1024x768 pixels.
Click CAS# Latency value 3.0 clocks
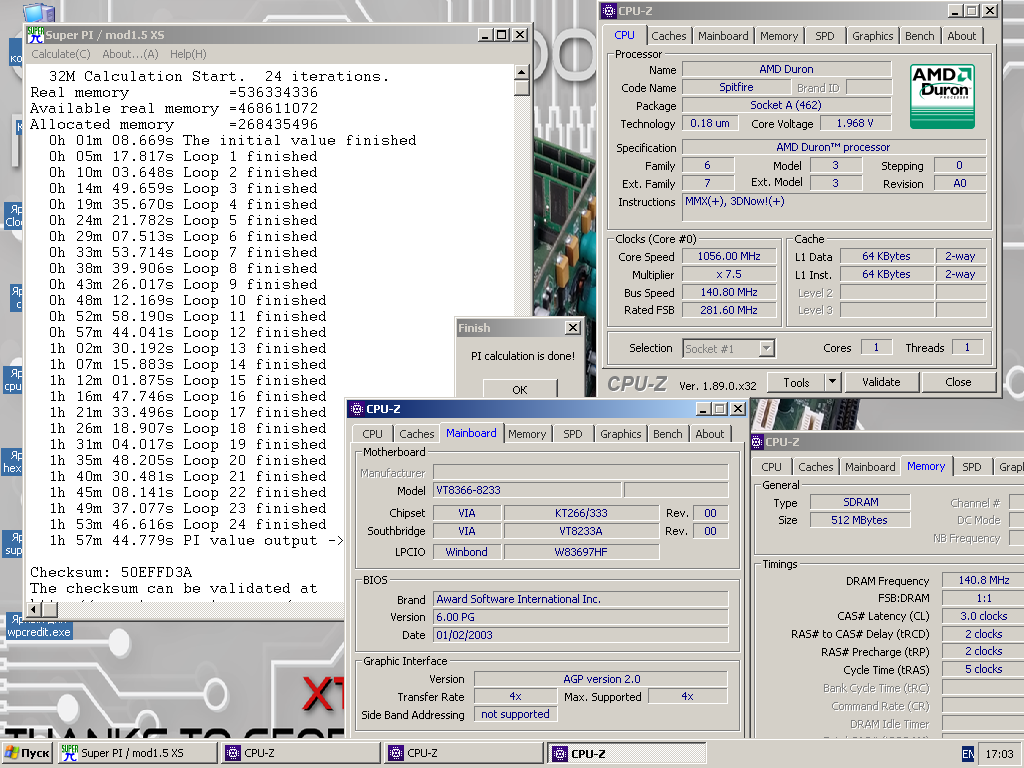pos(983,616)
